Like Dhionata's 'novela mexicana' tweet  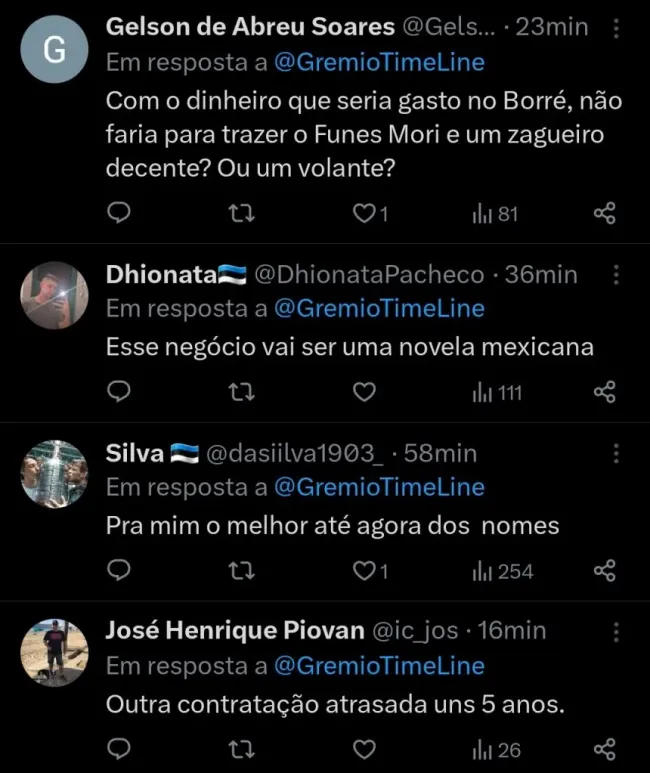[x=365, y=392]
